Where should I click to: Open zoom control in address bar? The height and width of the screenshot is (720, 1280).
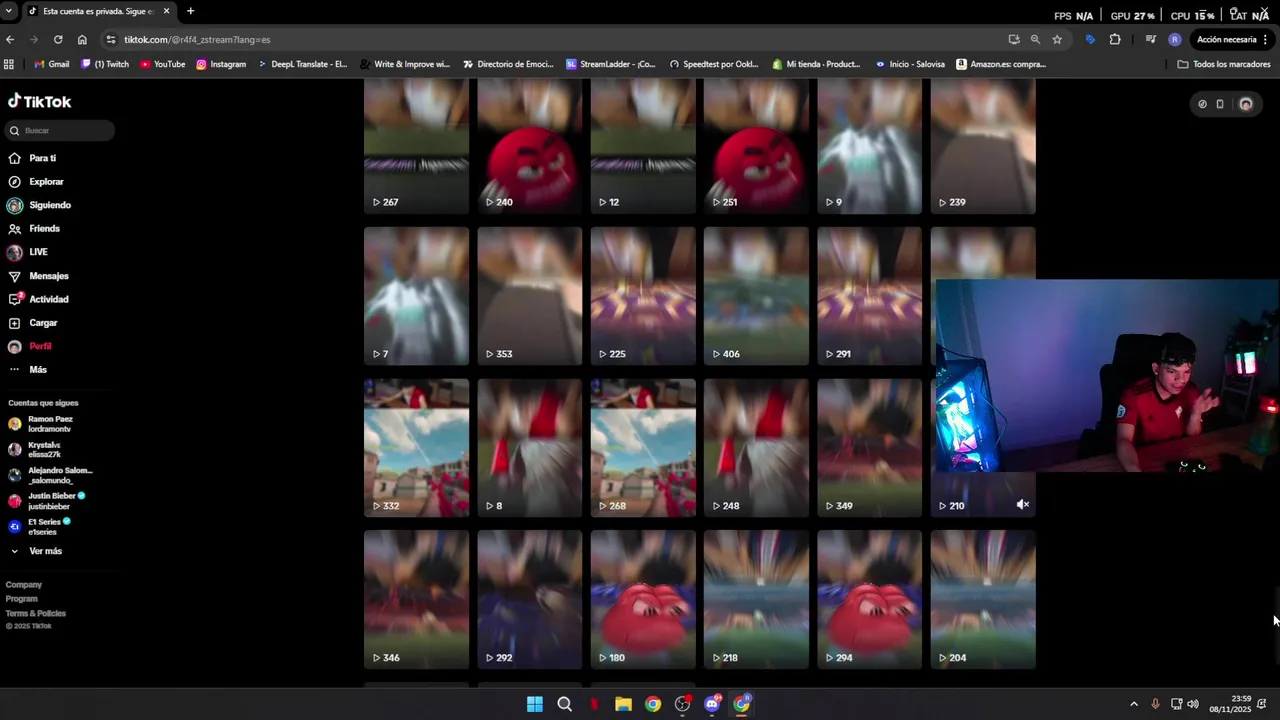pyautogui.click(x=1035, y=39)
